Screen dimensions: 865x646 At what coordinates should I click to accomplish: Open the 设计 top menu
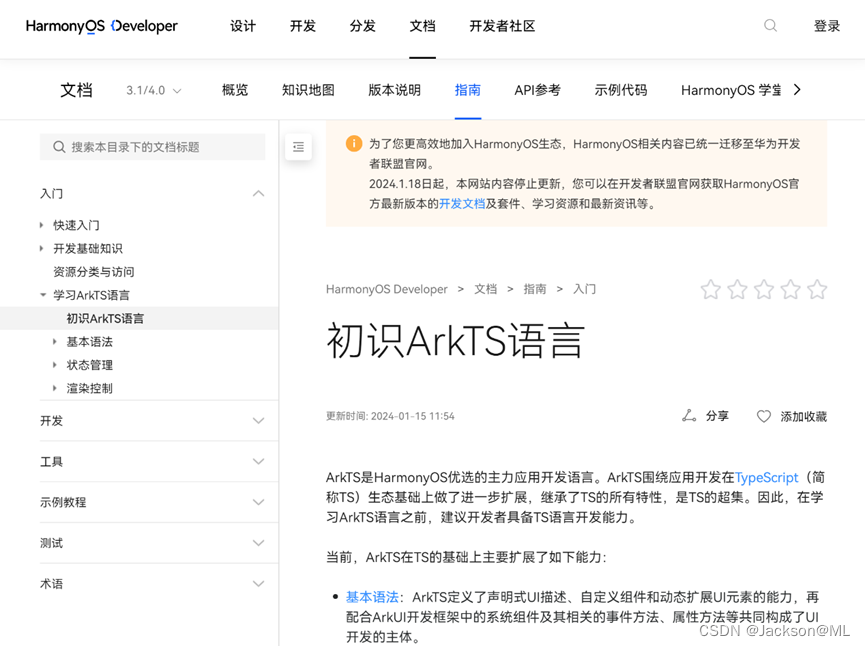tap(243, 26)
